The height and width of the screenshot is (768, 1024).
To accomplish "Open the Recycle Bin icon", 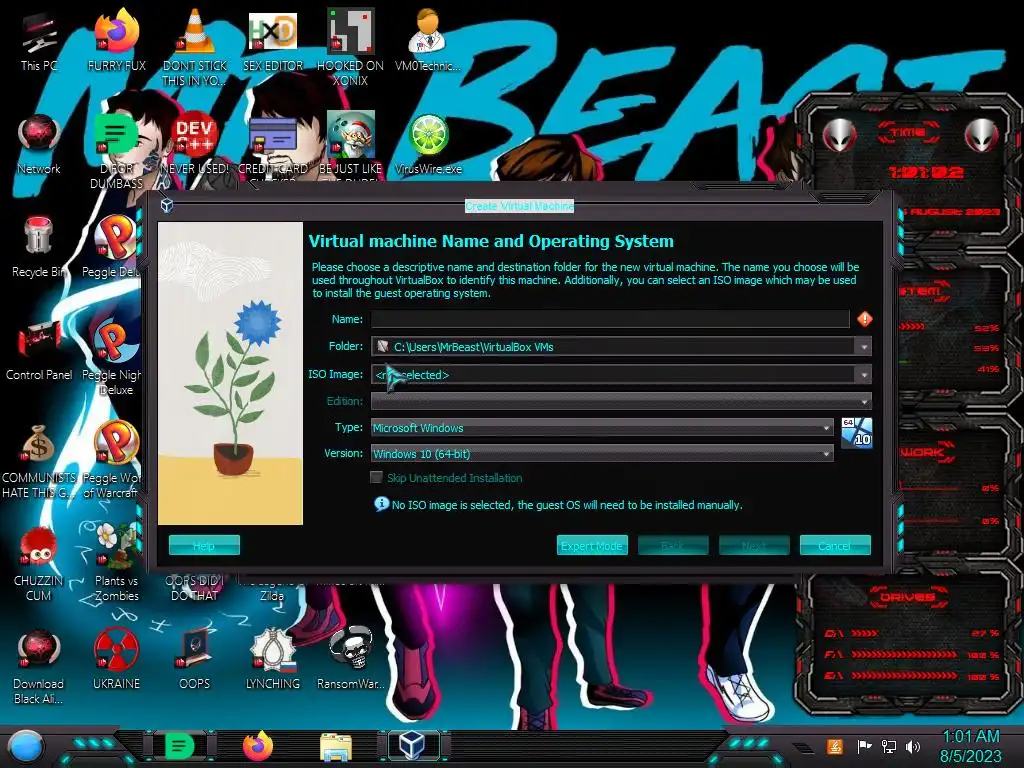I will pos(39,247).
